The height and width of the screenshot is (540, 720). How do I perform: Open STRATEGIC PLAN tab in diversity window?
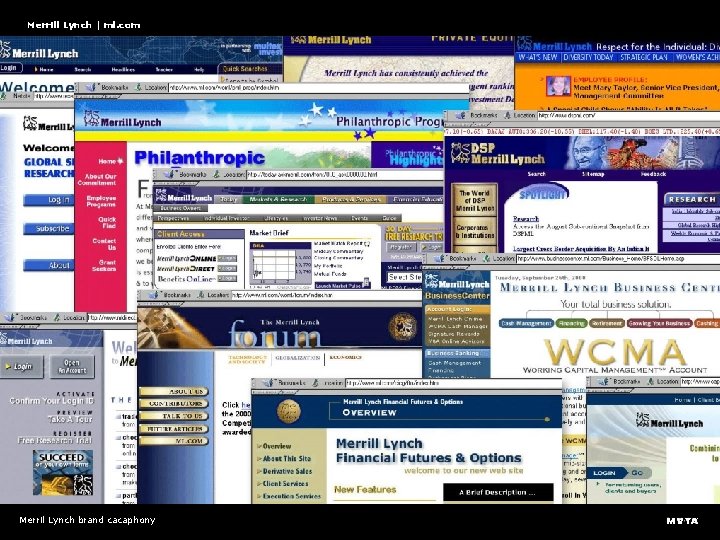pos(644,57)
